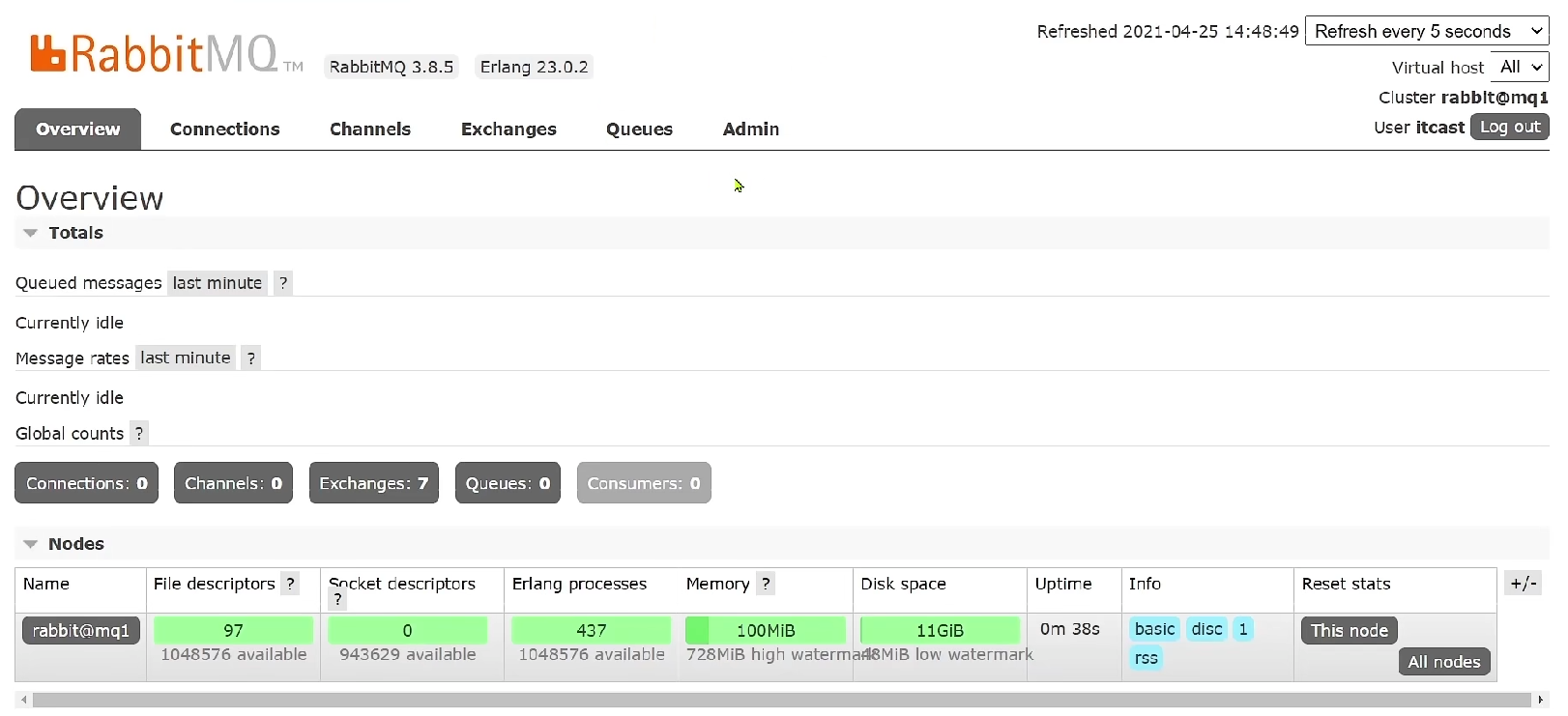The image size is (1568, 716).
Task: Switch to the Channels tab
Action: click(370, 129)
